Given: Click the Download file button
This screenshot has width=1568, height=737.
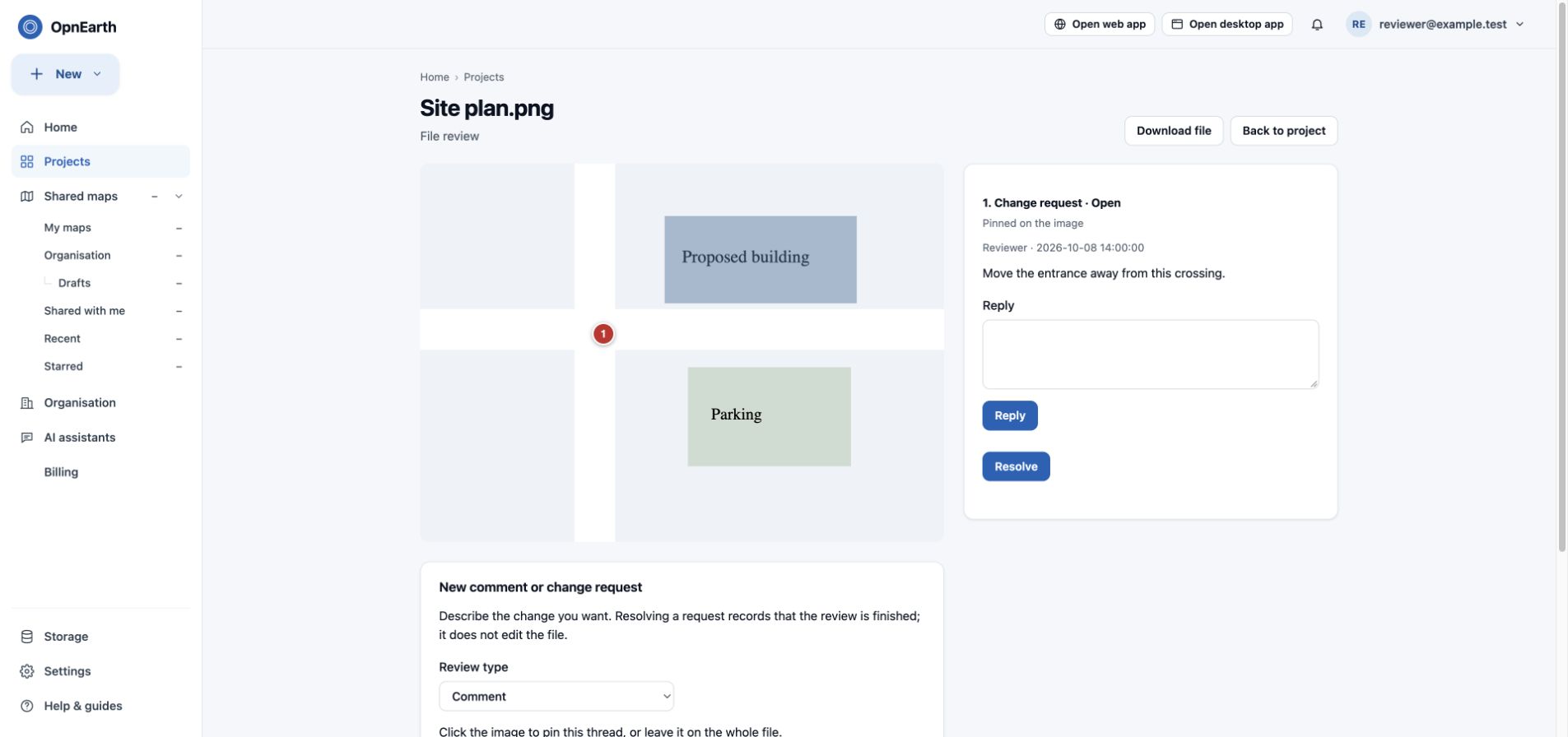Looking at the screenshot, I should 1174,131.
